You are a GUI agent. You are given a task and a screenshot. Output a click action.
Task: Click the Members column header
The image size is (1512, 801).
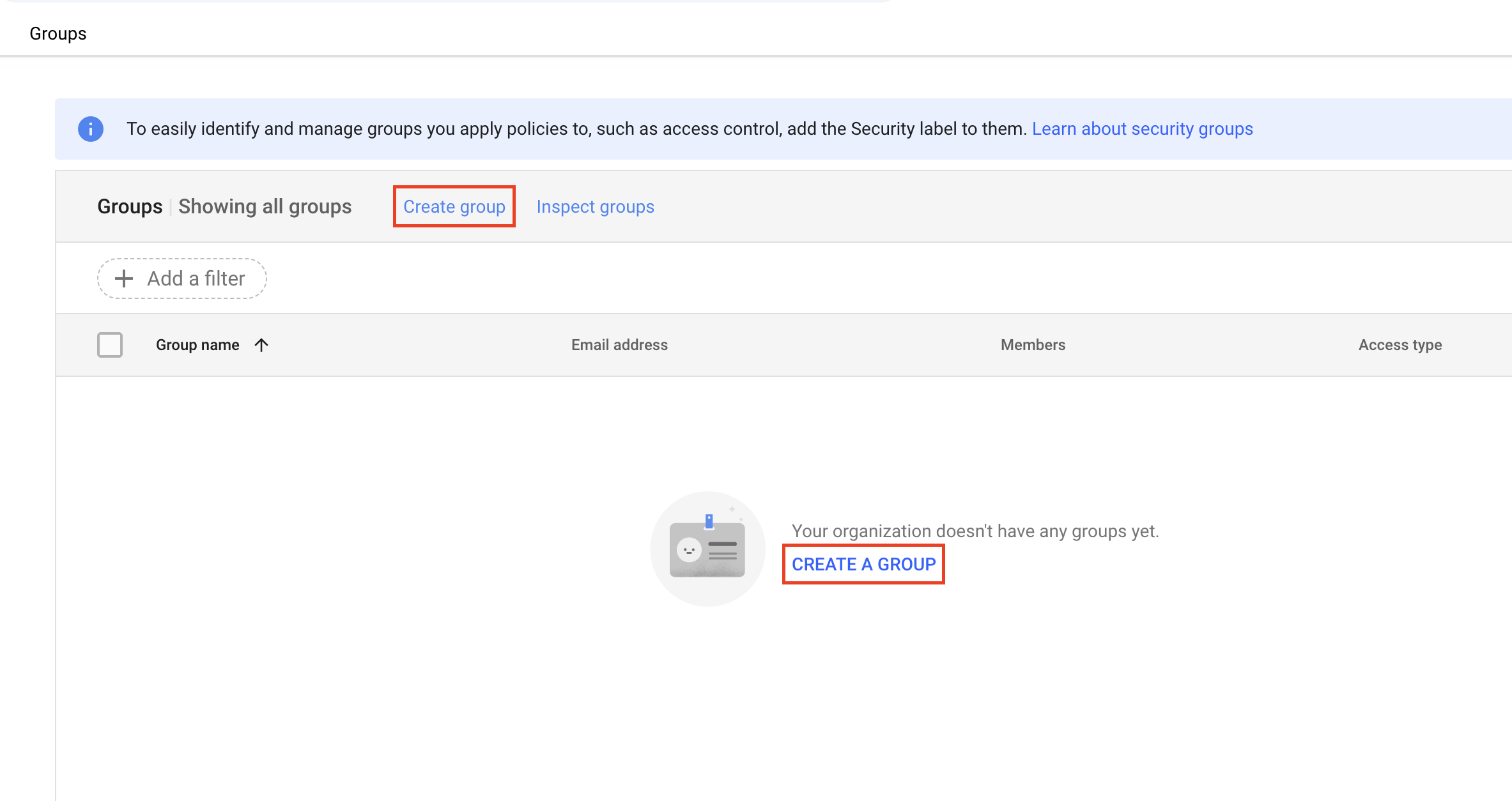(x=1032, y=344)
